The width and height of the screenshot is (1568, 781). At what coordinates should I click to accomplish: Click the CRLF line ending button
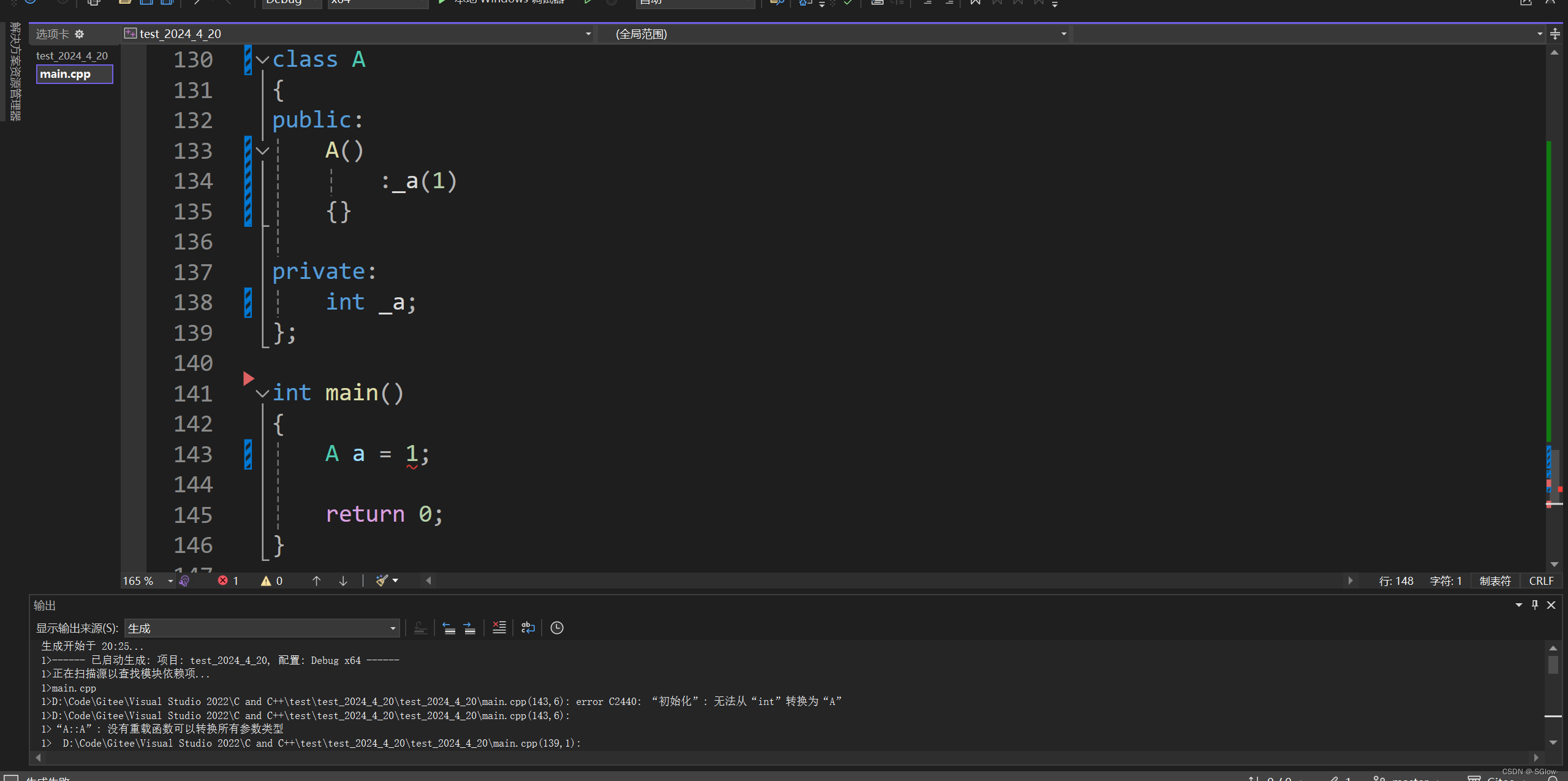(1540, 581)
